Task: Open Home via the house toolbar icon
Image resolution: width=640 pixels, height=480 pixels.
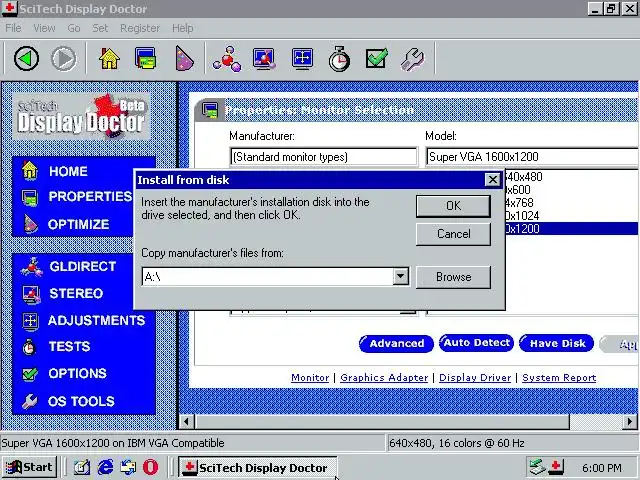Action: coord(109,59)
